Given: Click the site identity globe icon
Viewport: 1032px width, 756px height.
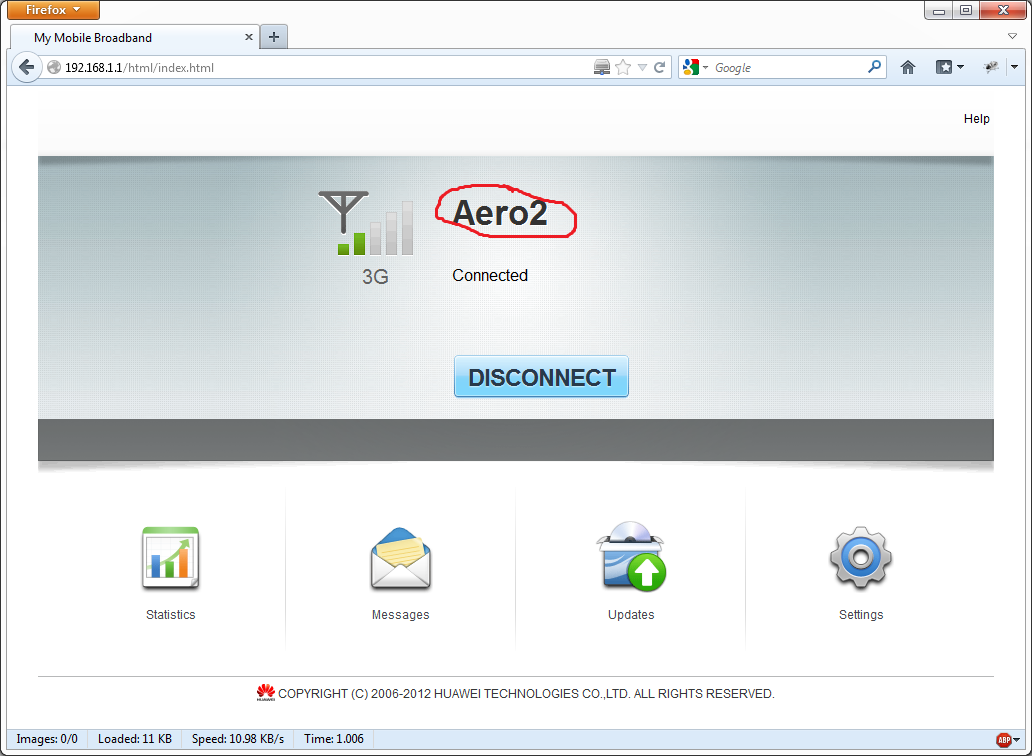Looking at the screenshot, I should tap(54, 67).
